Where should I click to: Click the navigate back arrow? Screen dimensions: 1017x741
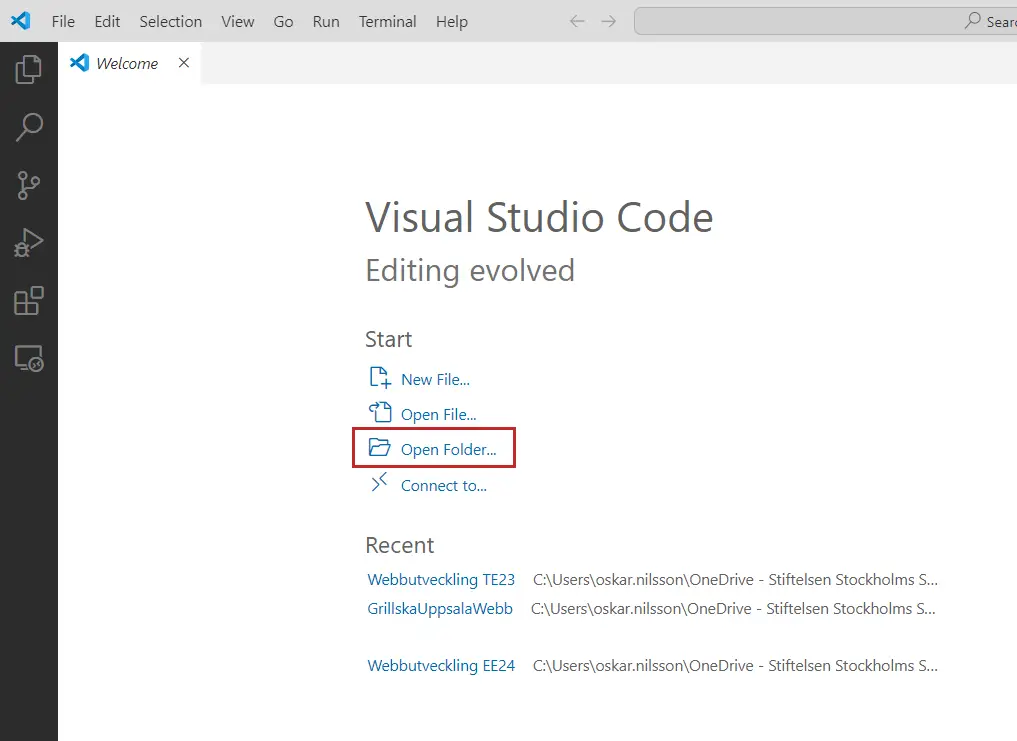(577, 21)
